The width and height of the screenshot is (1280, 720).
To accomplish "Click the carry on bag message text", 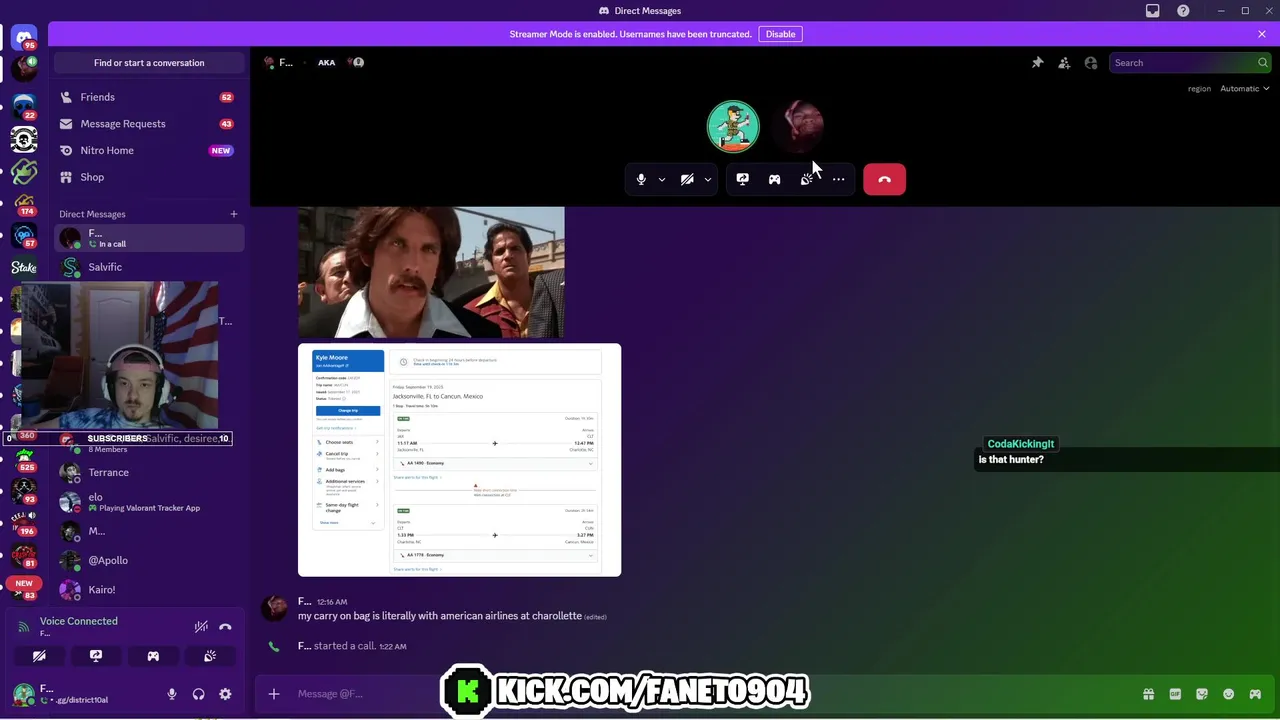I will (440, 616).
